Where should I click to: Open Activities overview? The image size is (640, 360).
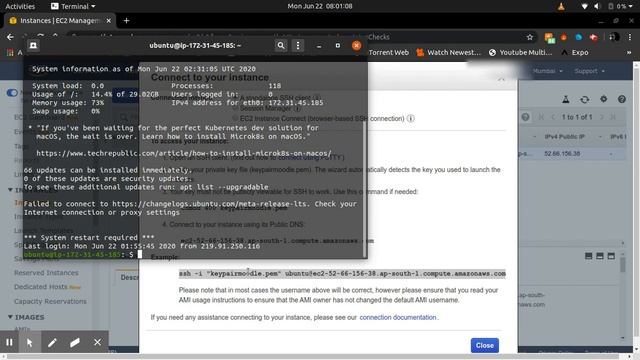tap(20, 6)
